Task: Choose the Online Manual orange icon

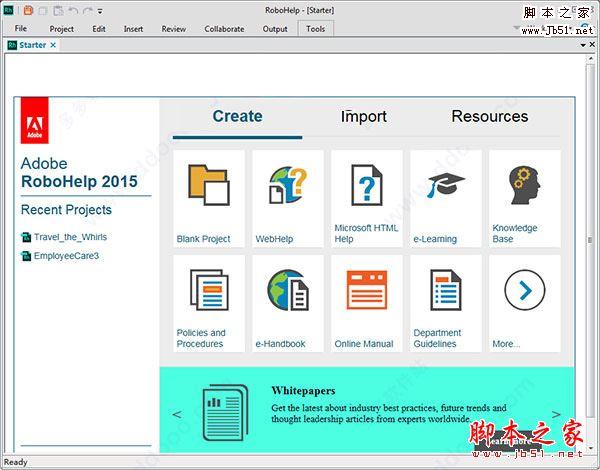Action: point(367,290)
